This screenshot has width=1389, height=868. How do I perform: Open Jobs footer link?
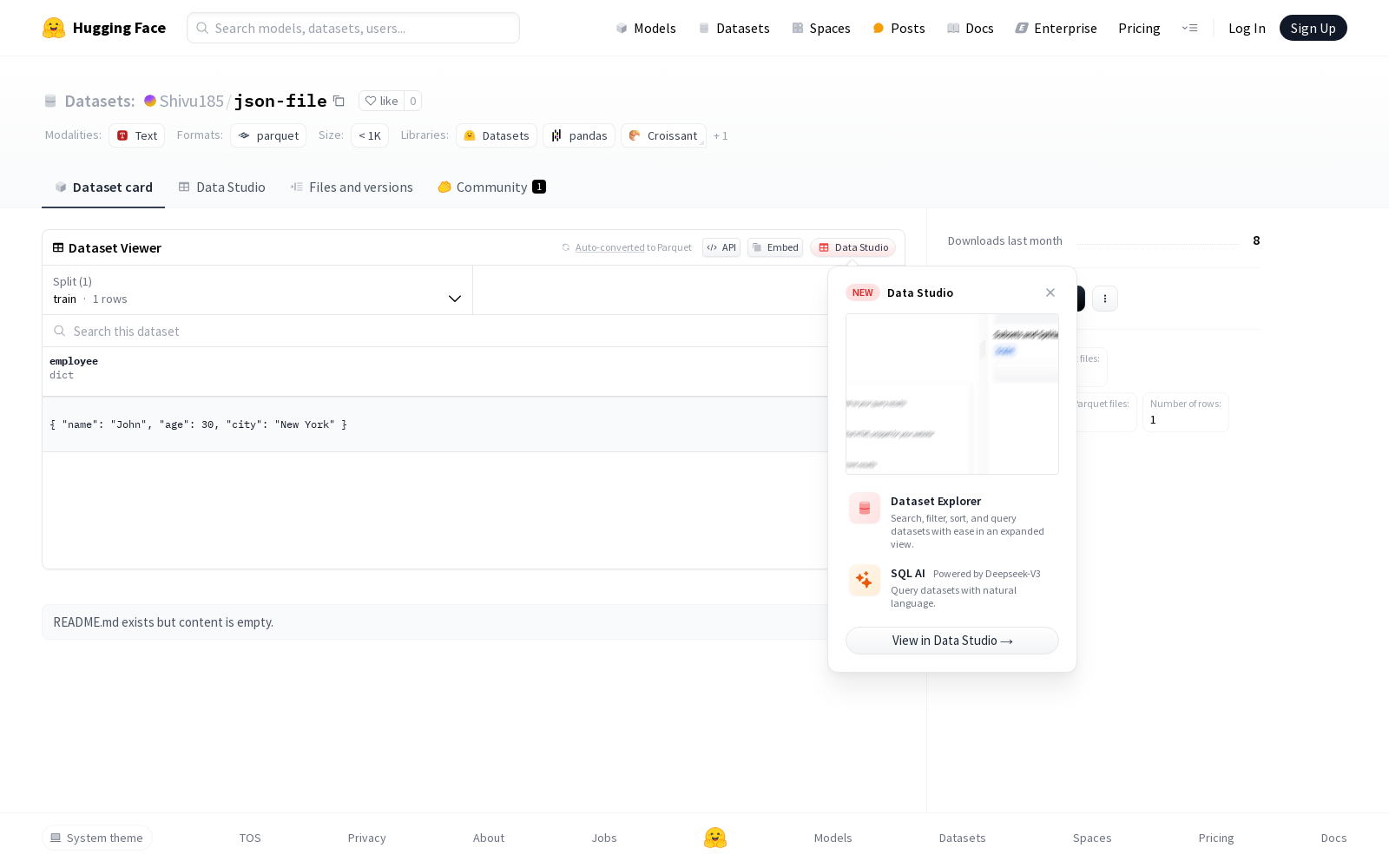click(x=604, y=838)
